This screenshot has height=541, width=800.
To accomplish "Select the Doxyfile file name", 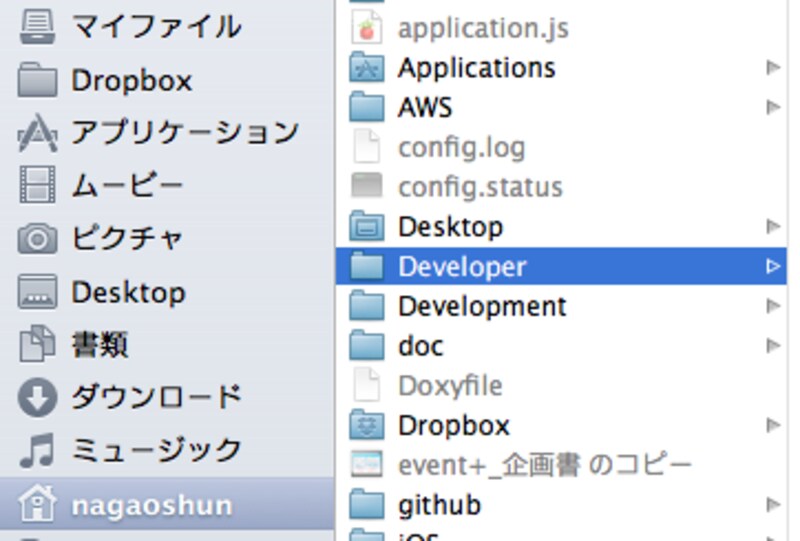I will tap(450, 387).
